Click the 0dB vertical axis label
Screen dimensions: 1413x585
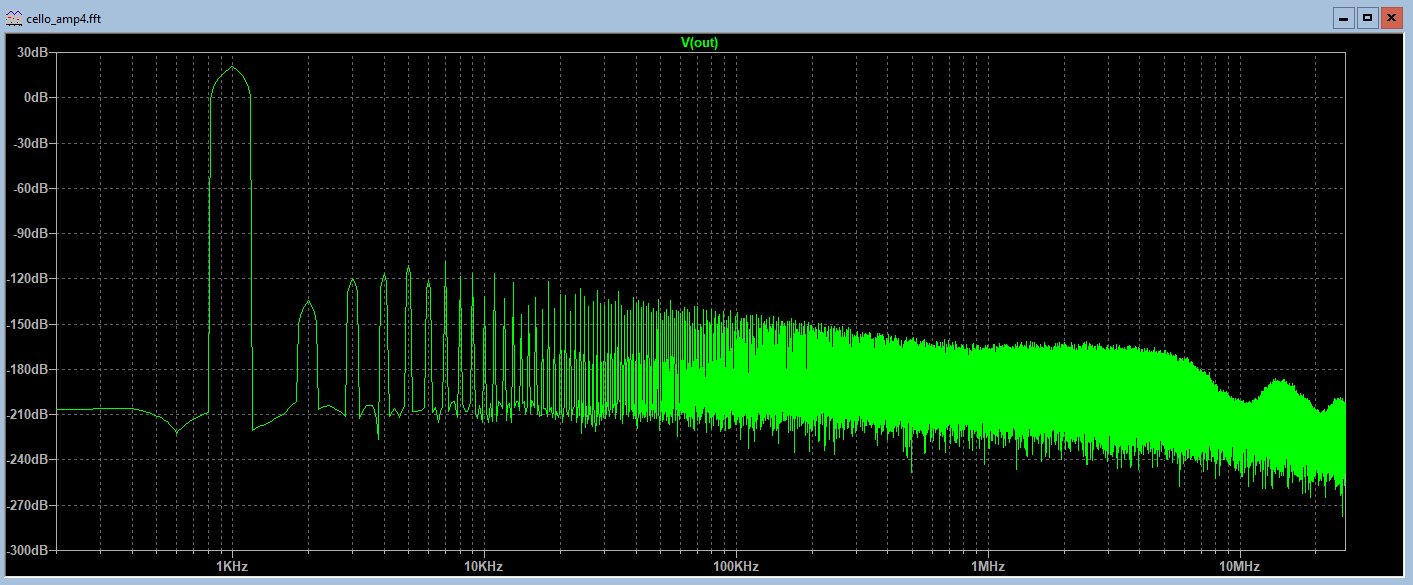pos(38,97)
